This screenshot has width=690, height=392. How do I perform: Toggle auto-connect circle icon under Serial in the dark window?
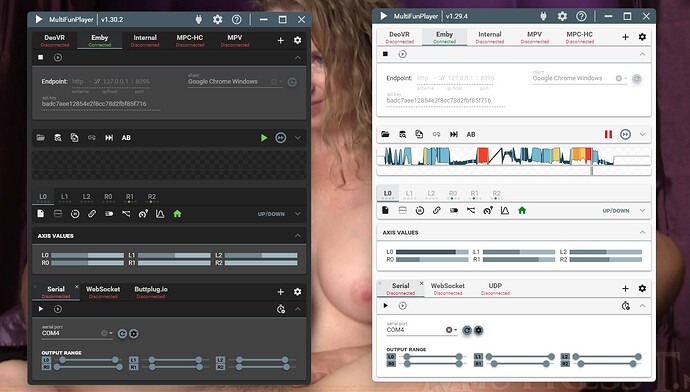(x=58, y=309)
